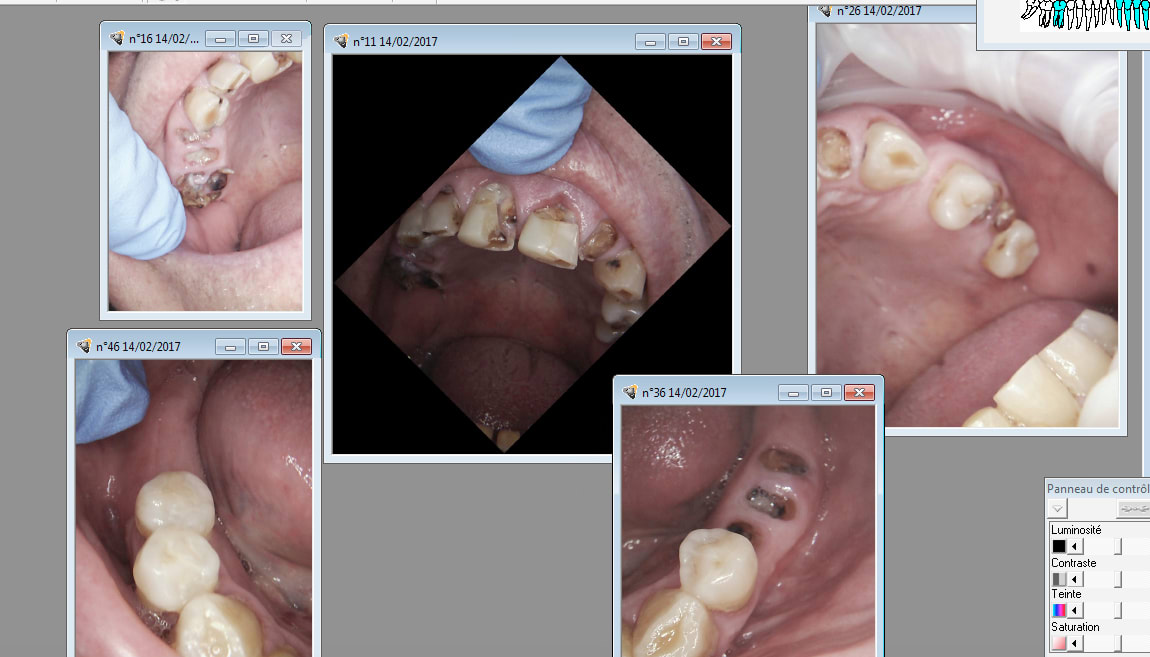Maximize the n°36 image window
Image resolution: width=1150 pixels, height=657 pixels.
pyautogui.click(x=826, y=393)
